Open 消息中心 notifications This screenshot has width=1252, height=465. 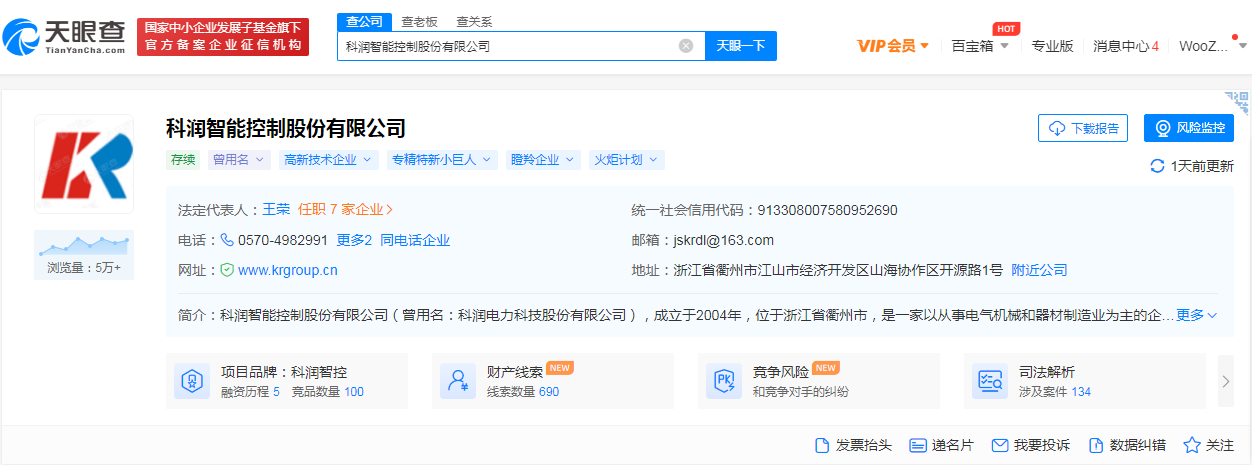coord(1126,46)
